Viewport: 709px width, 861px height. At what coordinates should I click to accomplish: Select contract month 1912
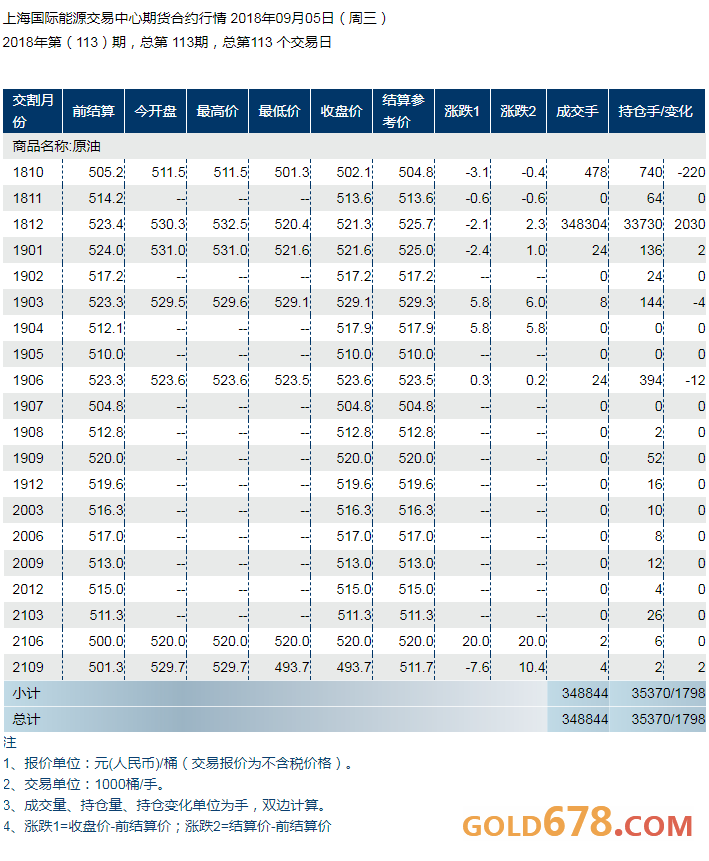tap(28, 484)
